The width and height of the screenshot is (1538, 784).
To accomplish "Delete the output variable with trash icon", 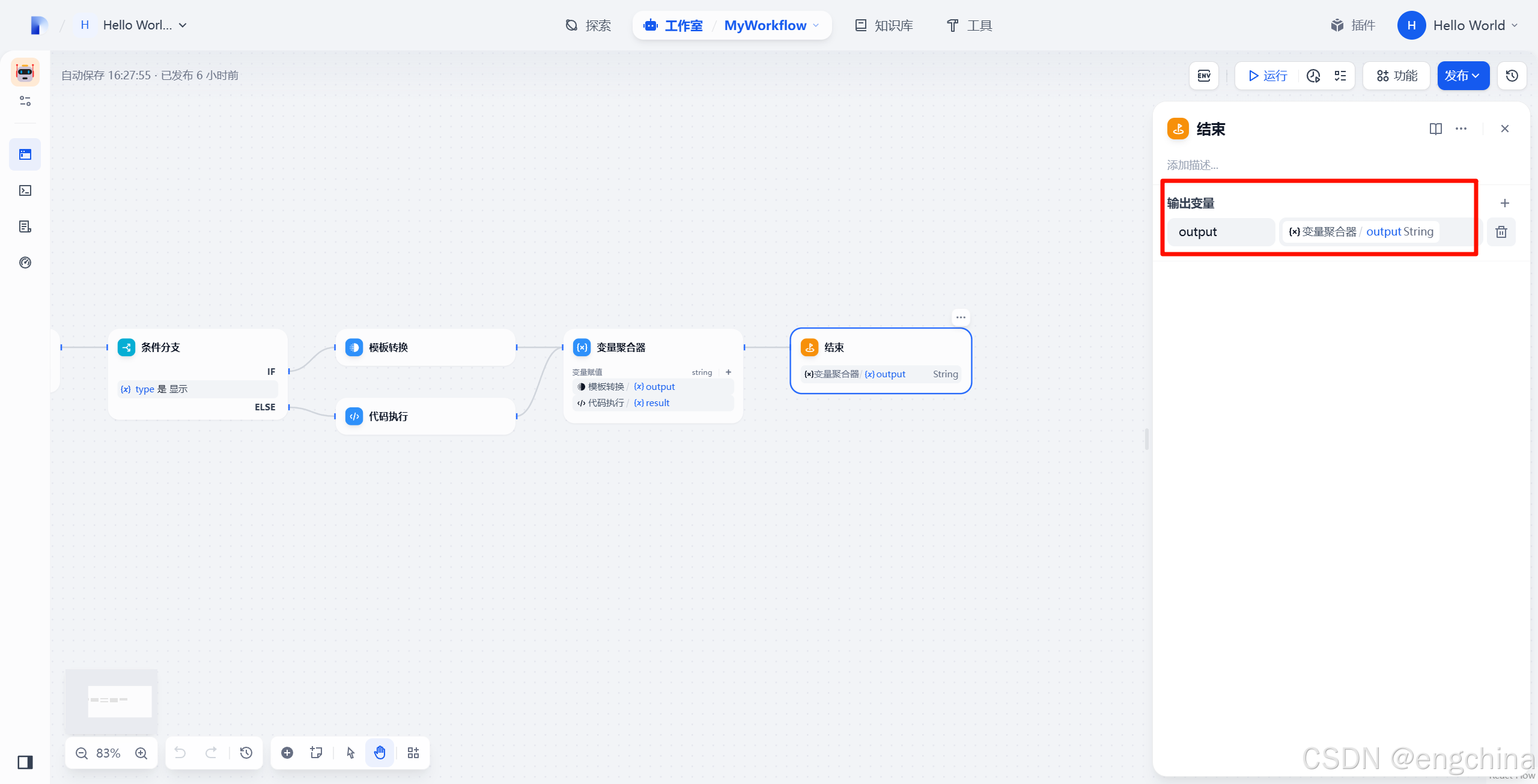I will pos(1501,232).
